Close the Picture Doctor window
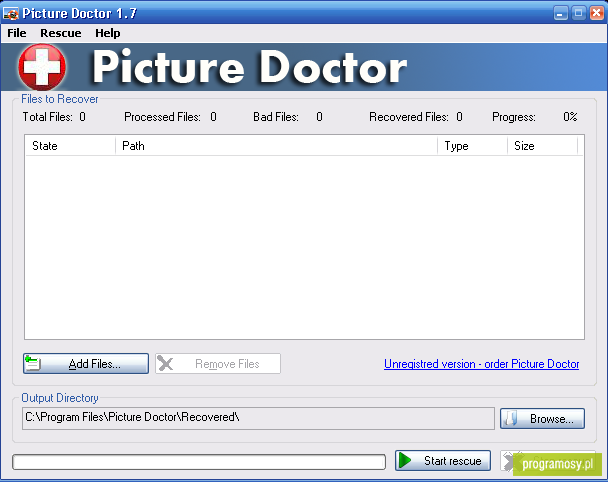The height and width of the screenshot is (482, 608). (596, 14)
